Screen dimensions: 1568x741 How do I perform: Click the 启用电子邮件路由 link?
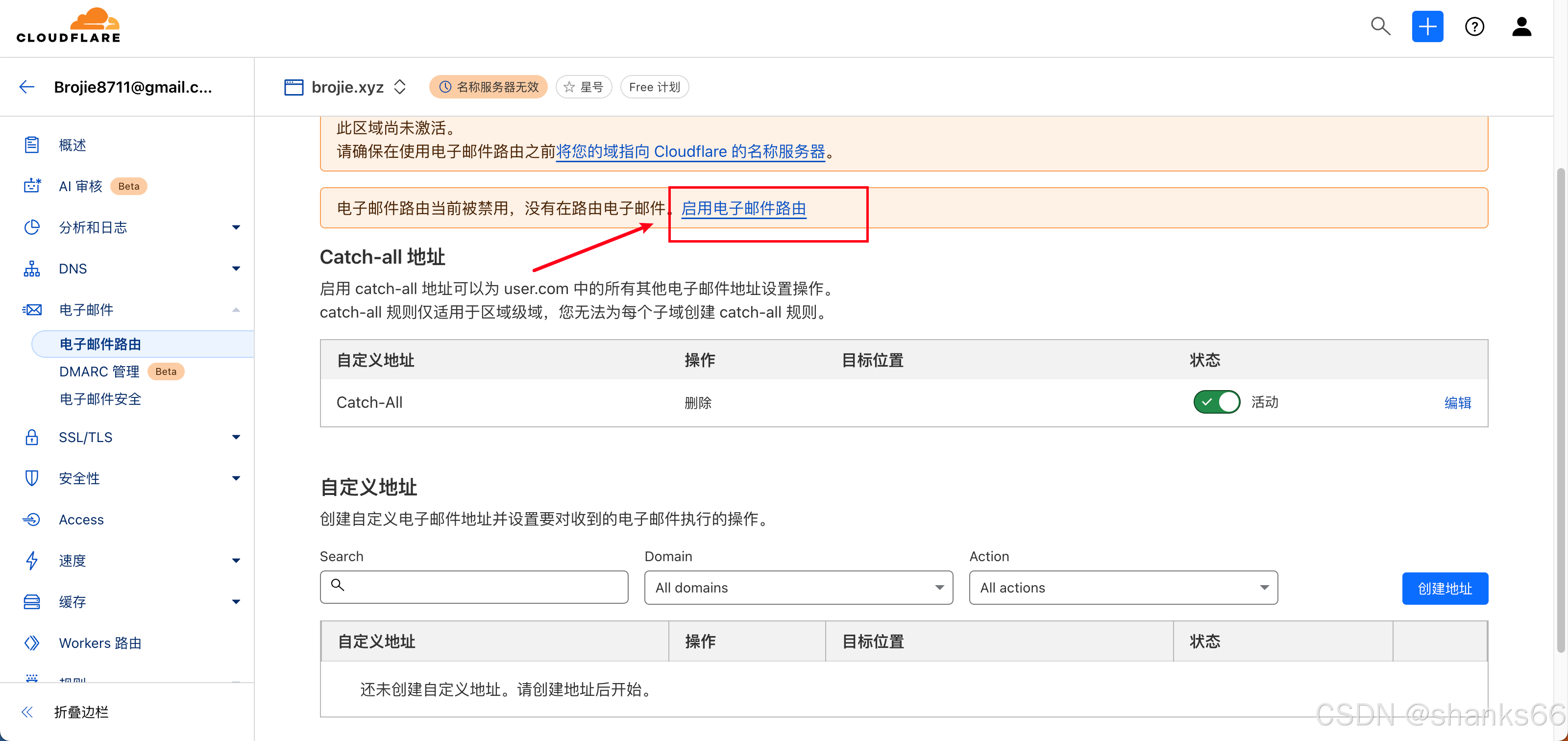tap(743, 208)
